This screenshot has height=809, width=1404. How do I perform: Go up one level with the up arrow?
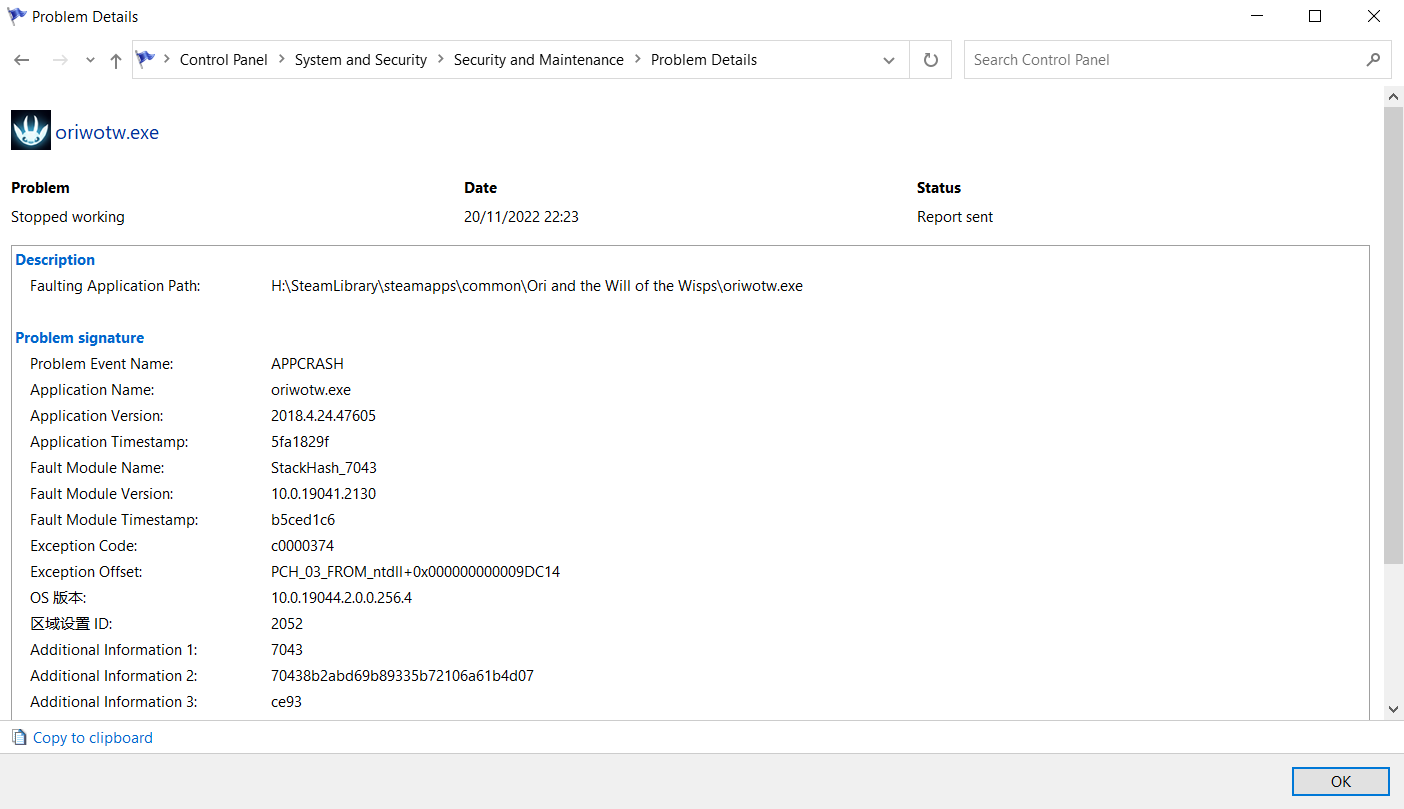tap(116, 60)
